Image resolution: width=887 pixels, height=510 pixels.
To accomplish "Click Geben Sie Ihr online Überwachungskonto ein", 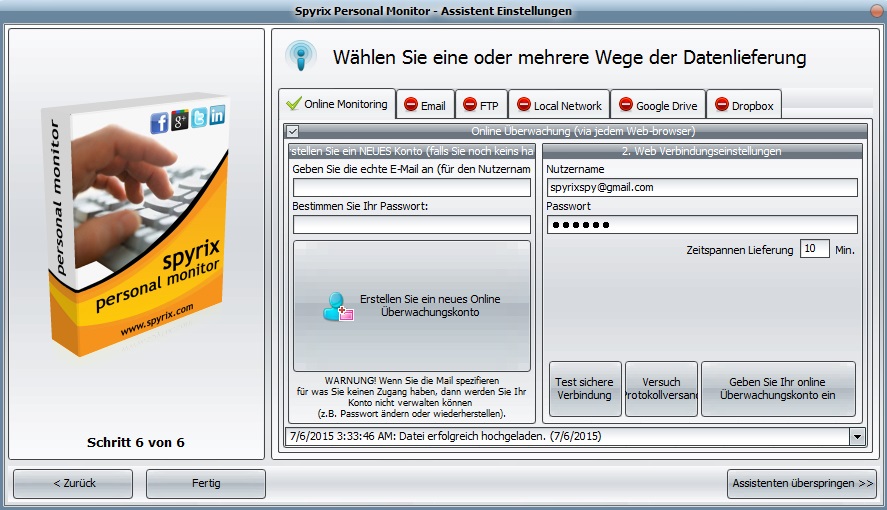I will [x=778, y=389].
